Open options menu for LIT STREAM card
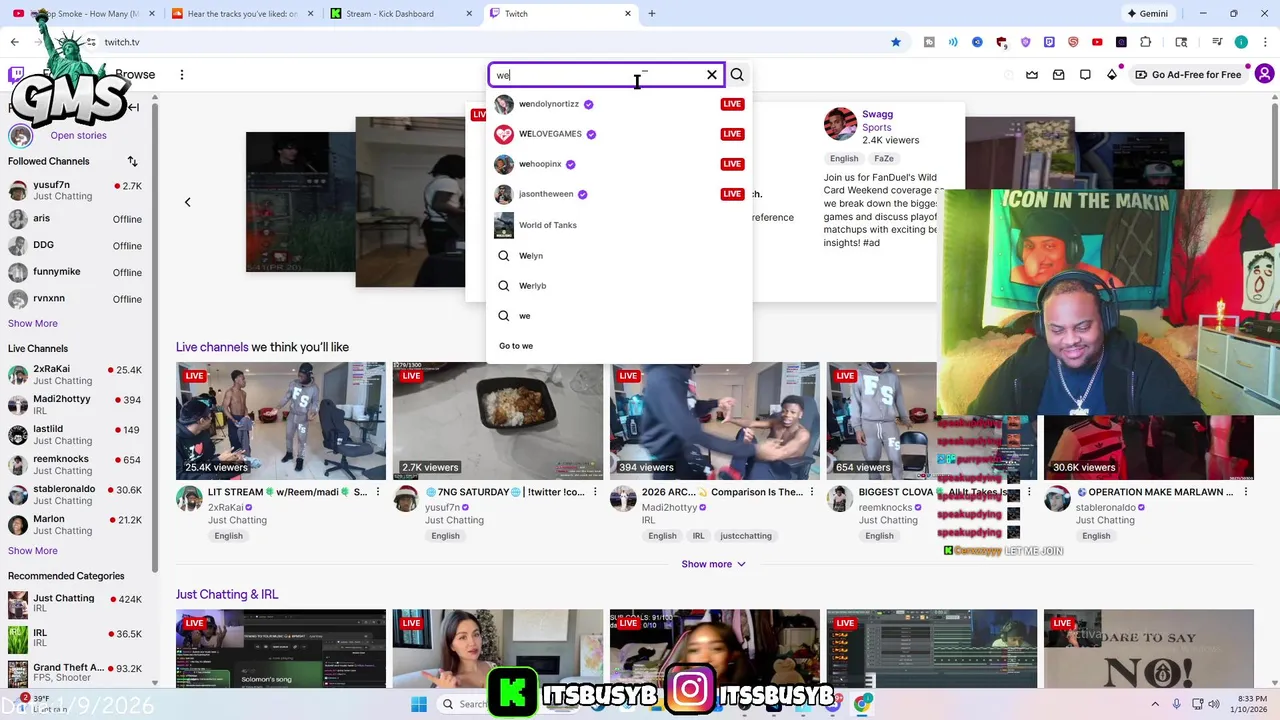The image size is (1280, 720). click(378, 492)
